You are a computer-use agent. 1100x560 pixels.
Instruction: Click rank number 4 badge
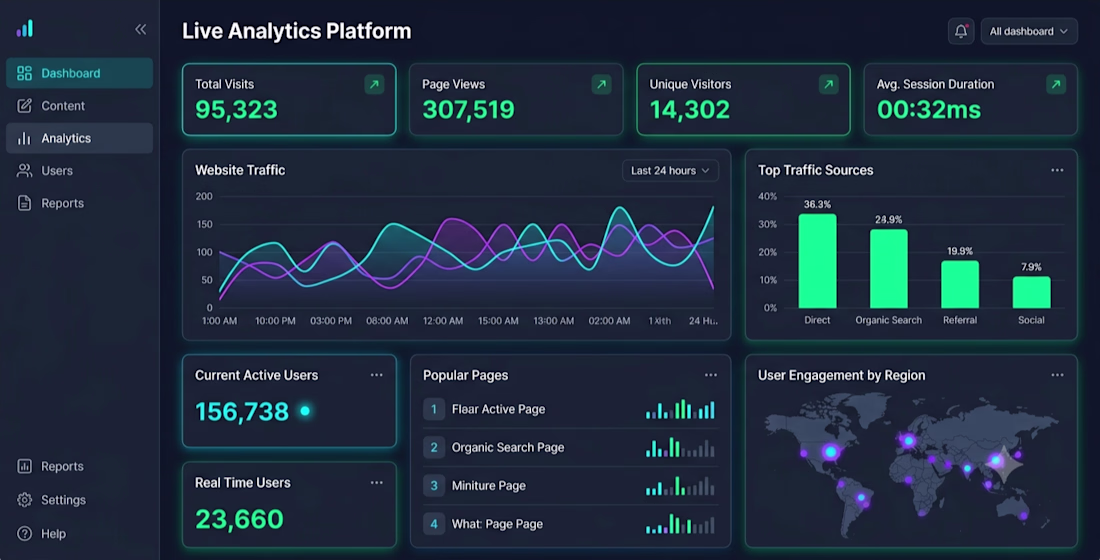pos(434,524)
